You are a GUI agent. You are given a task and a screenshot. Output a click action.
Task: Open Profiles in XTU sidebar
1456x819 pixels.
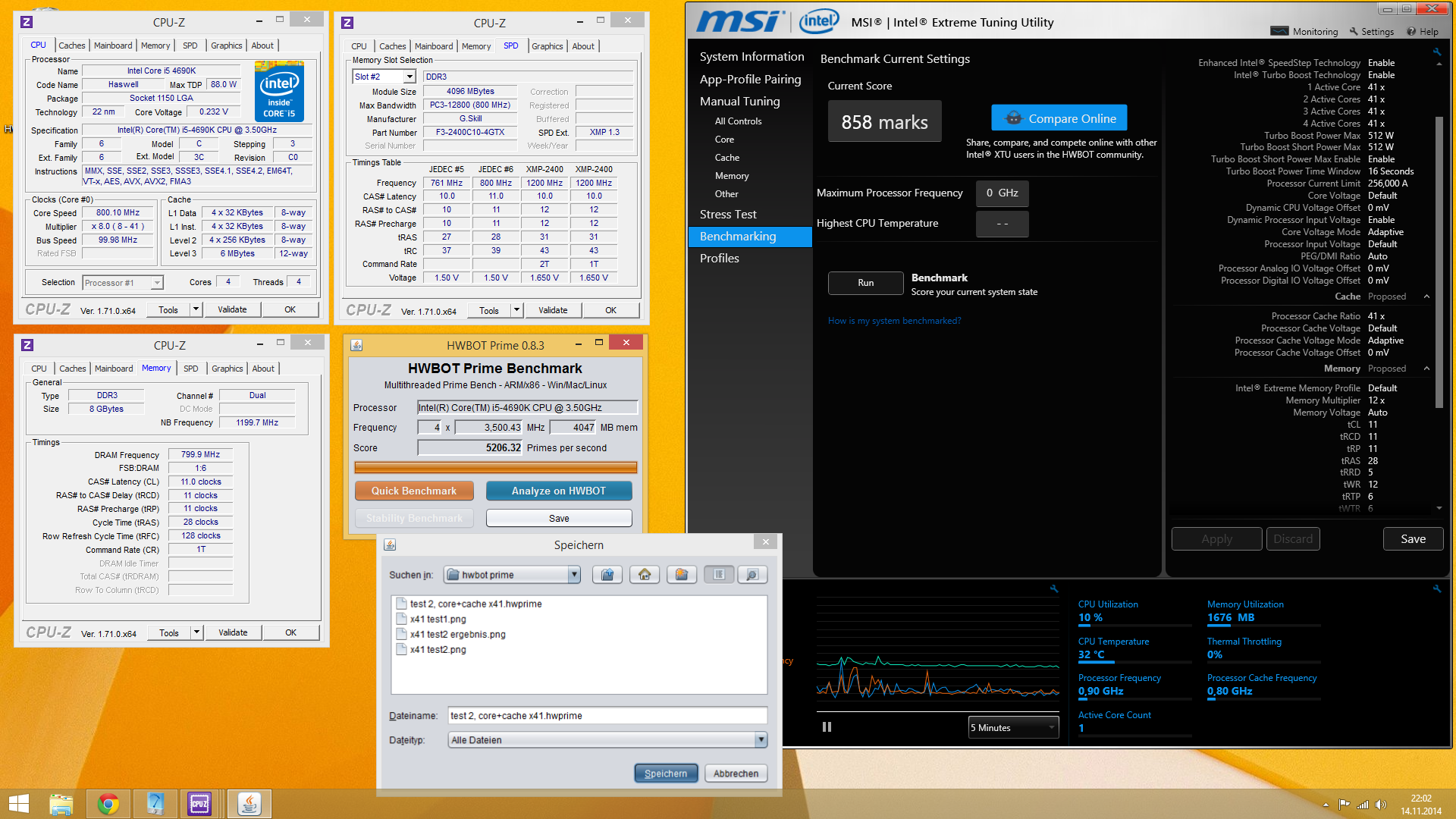click(720, 259)
